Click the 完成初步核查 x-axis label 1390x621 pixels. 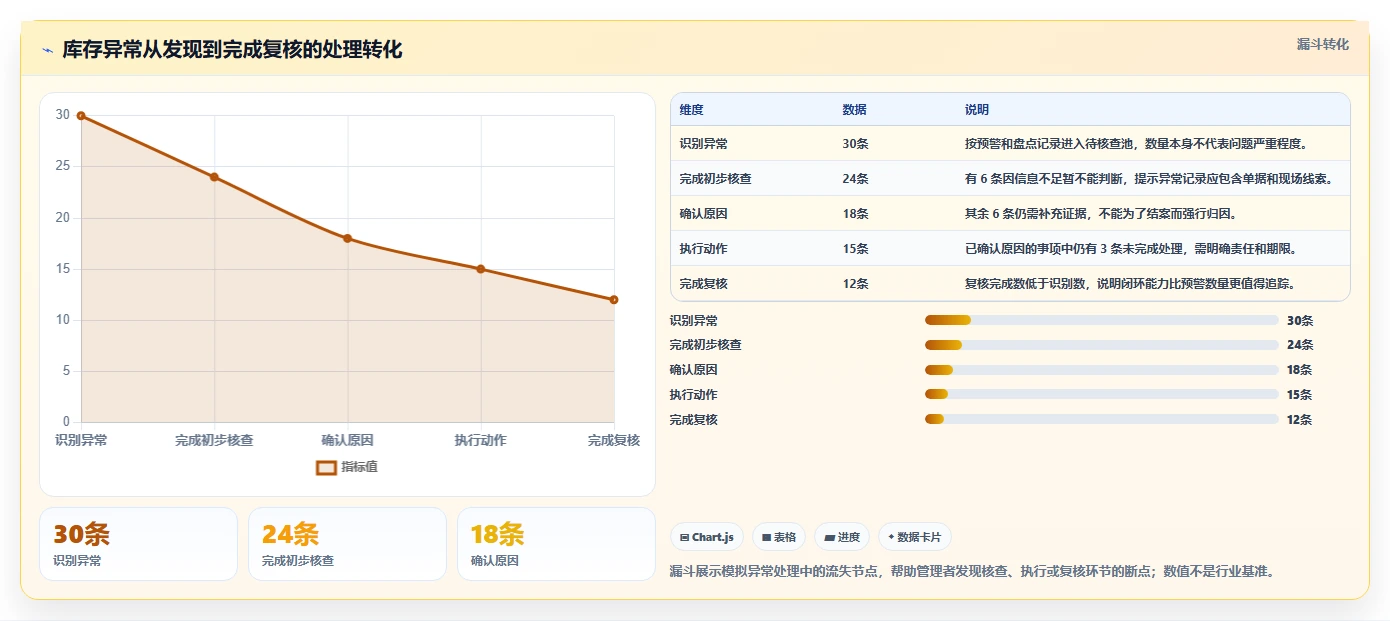tap(214, 440)
